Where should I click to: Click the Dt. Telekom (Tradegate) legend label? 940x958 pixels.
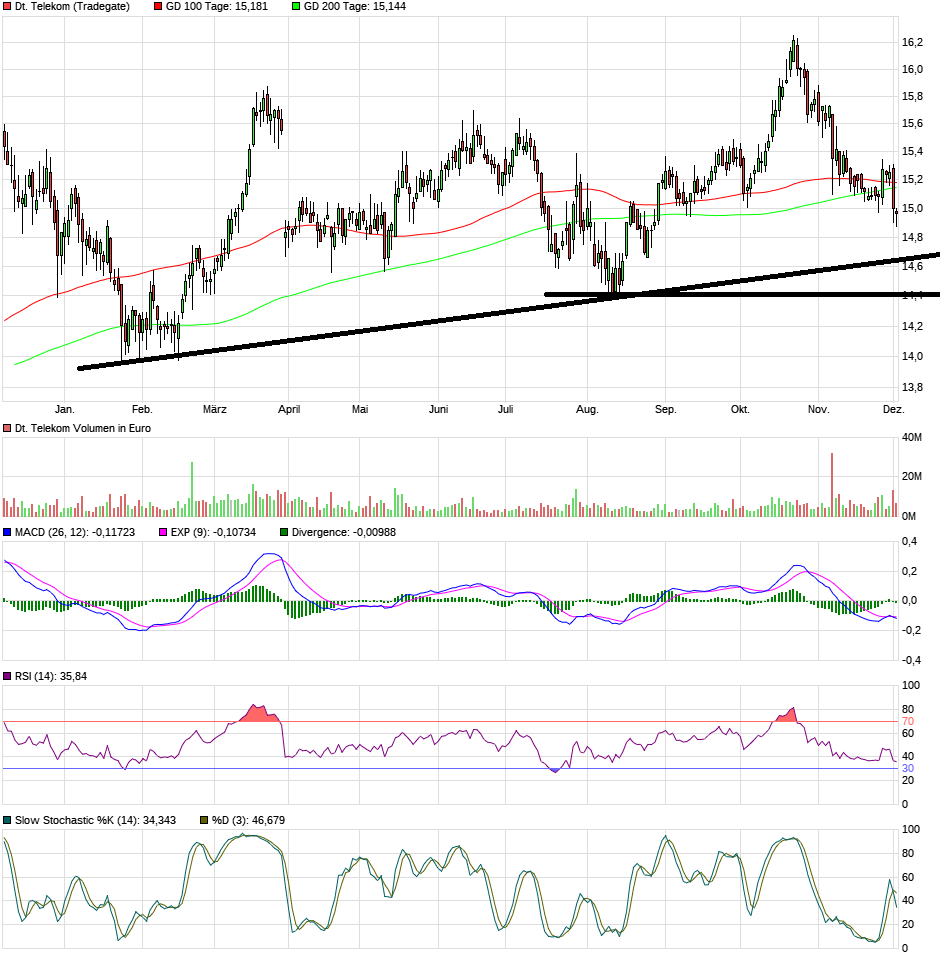[72, 6]
